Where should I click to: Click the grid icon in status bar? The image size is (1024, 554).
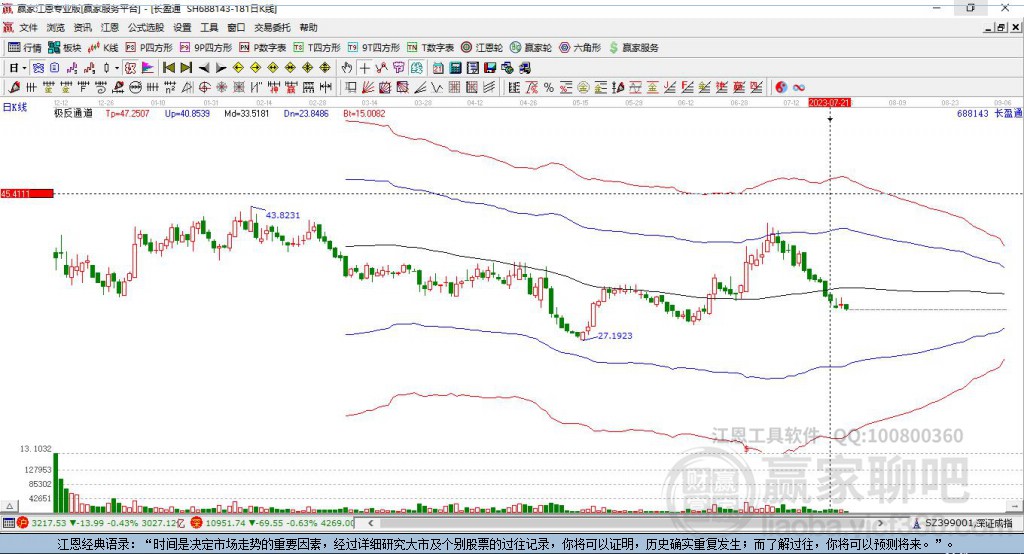coord(8,523)
